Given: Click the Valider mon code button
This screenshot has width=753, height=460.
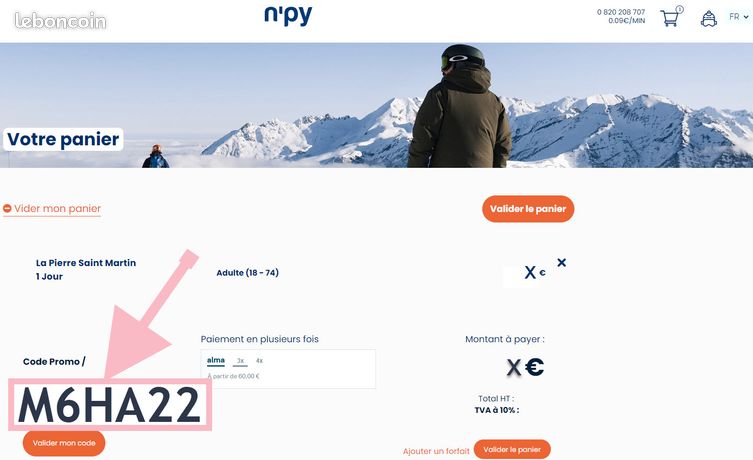Looking at the screenshot, I should pos(64,443).
